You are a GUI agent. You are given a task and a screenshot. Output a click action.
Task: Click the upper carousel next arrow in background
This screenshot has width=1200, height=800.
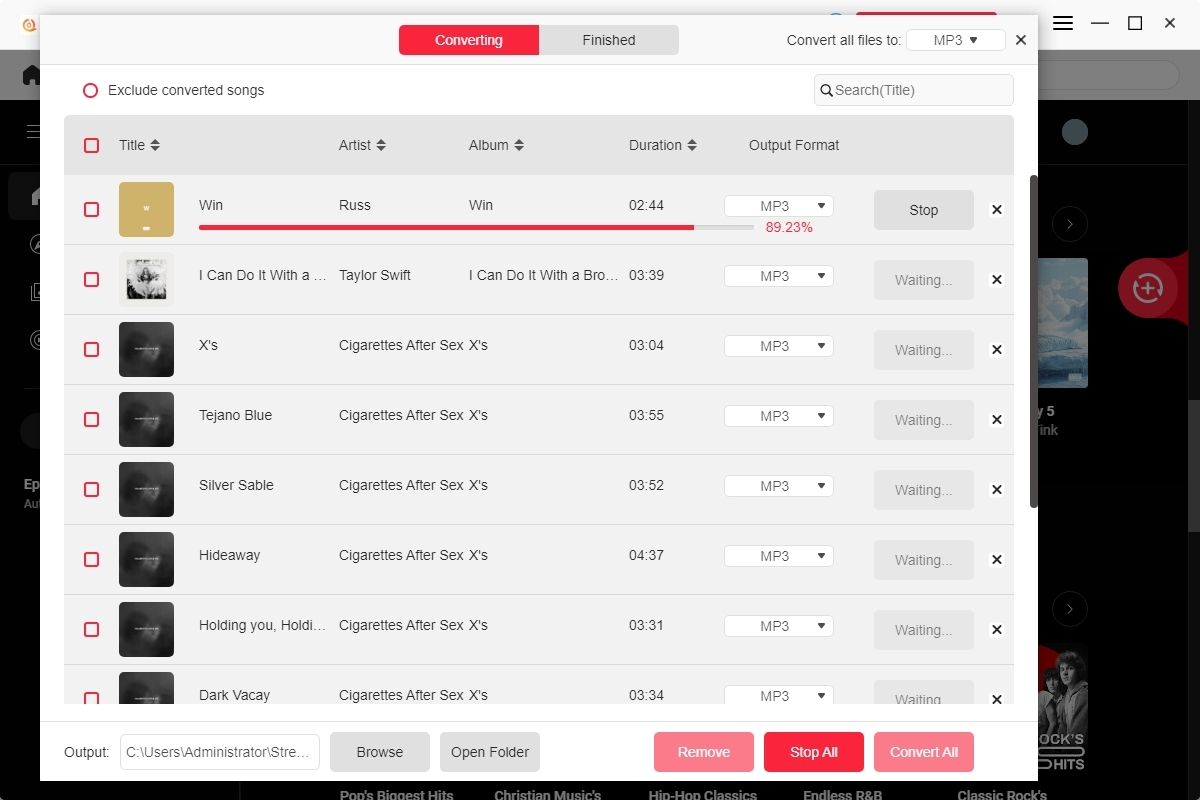1070,224
